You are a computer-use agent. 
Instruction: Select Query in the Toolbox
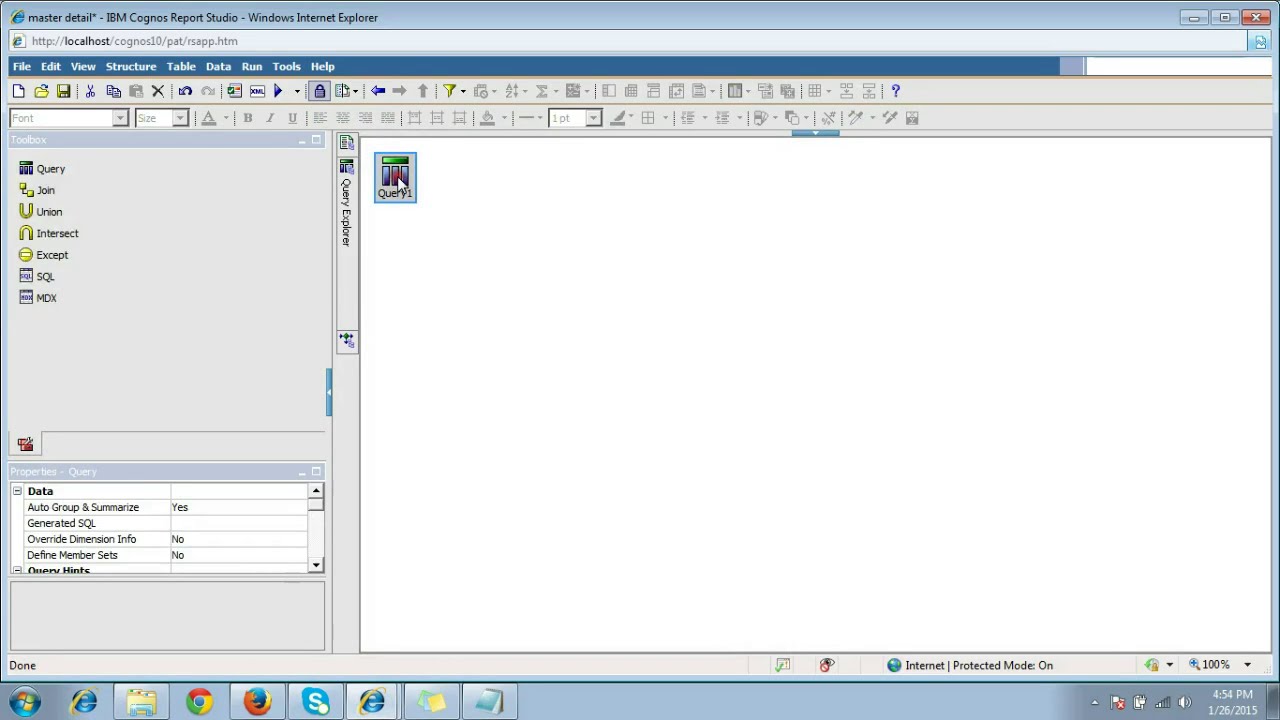tap(43, 169)
